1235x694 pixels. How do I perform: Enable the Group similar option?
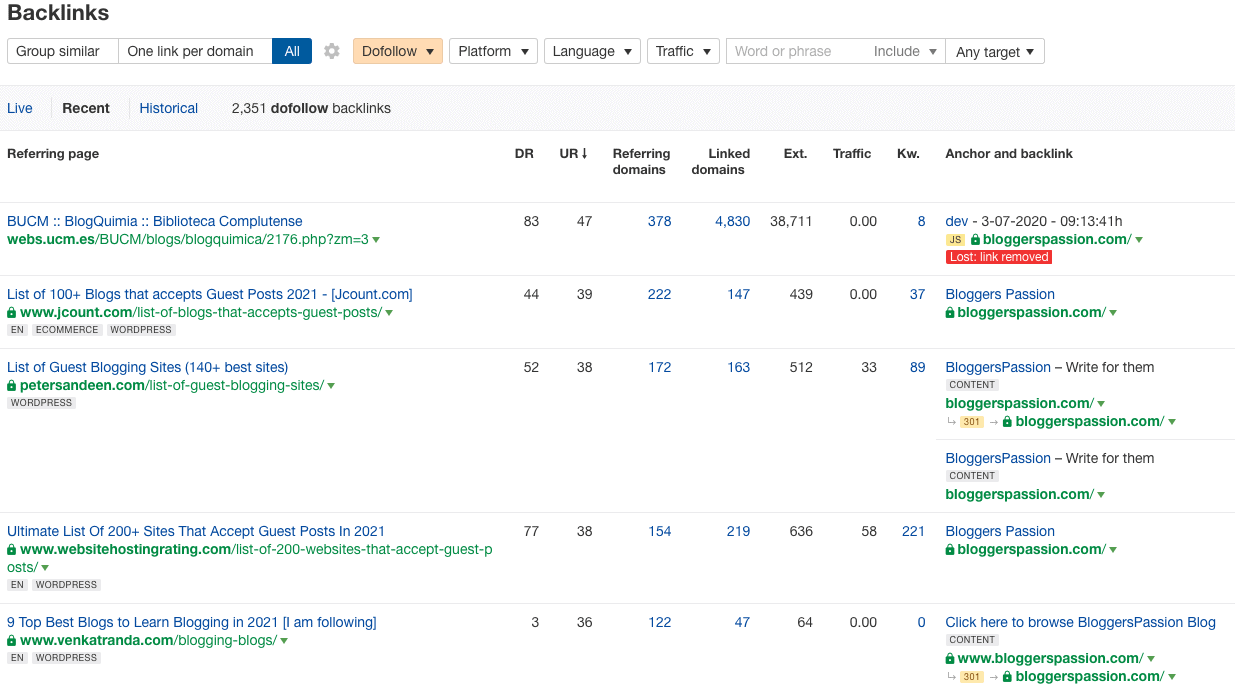62,51
